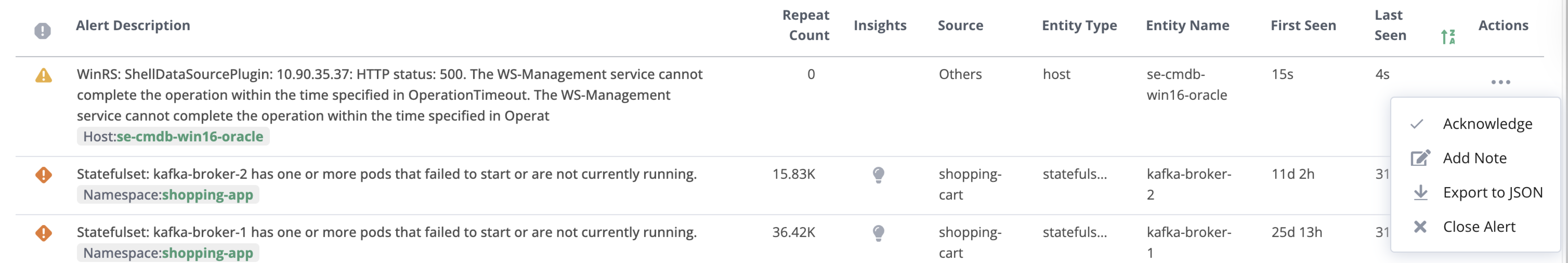Screen dimensions: 1568x263
Task: Click the WinRS ShellDataSourcePlugin alert description text
Action: click(390, 95)
